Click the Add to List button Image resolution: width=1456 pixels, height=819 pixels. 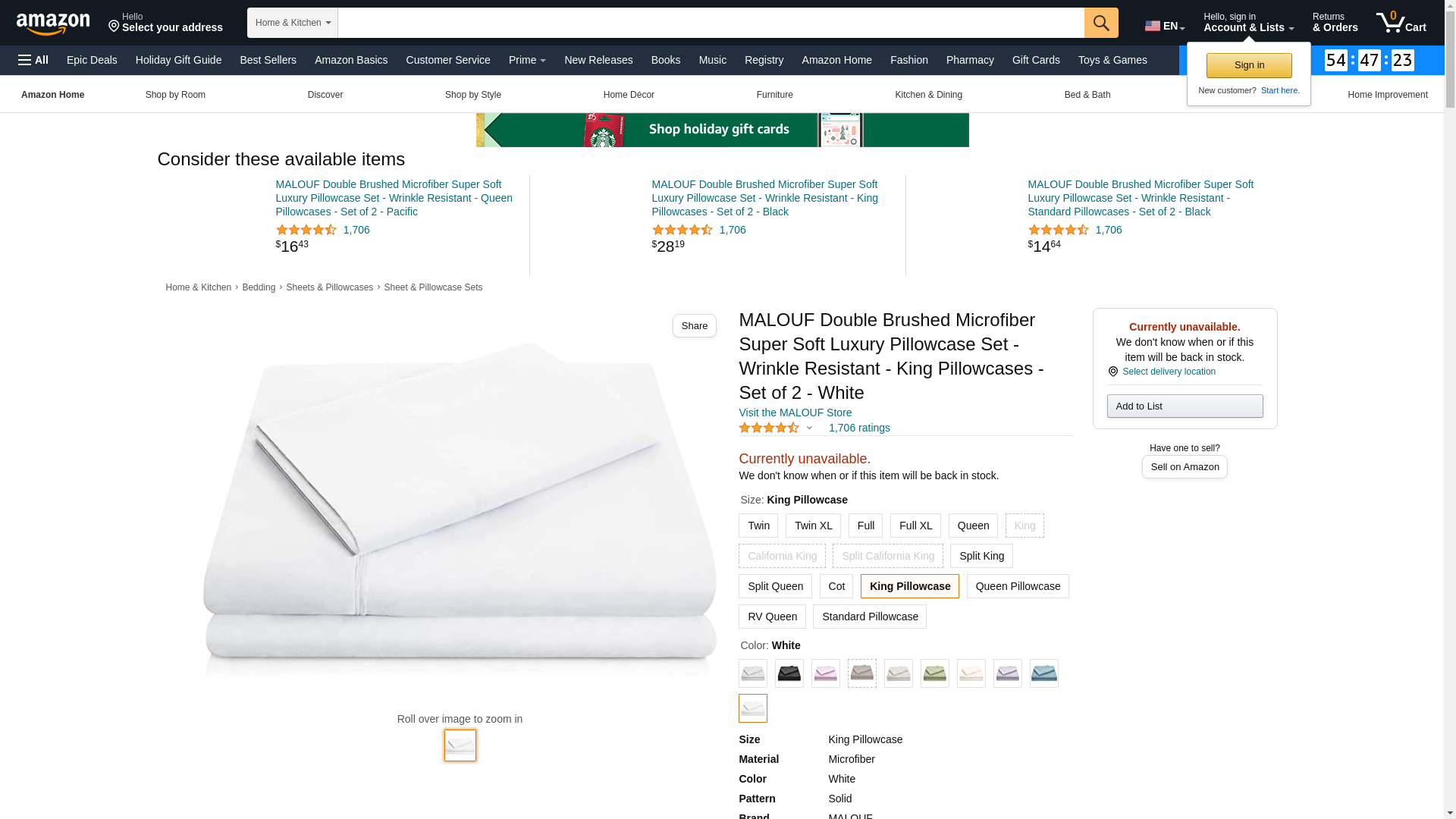point(1185,406)
